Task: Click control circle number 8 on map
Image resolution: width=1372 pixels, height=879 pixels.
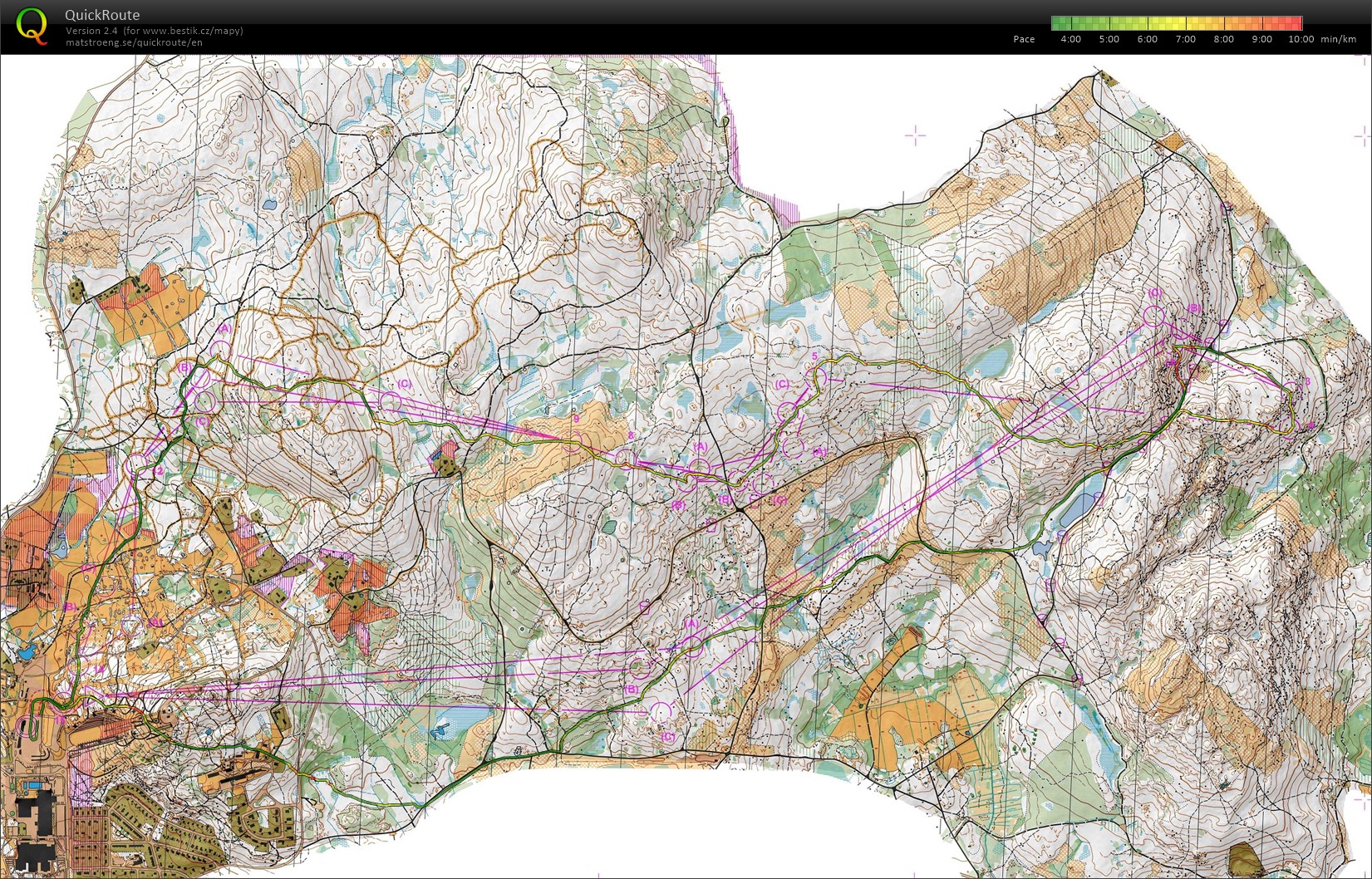Action: [626, 458]
